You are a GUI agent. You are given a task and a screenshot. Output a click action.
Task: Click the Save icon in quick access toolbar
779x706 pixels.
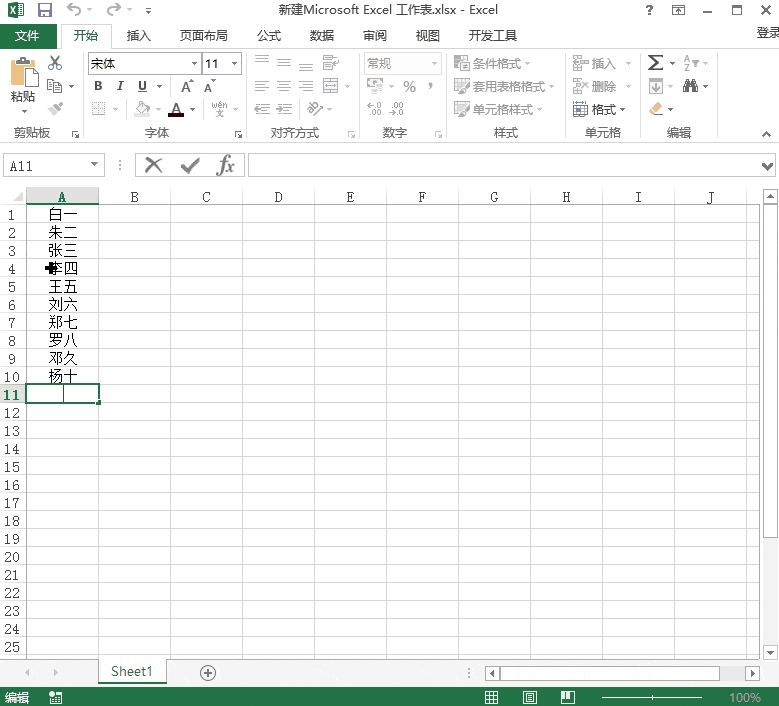(45, 10)
